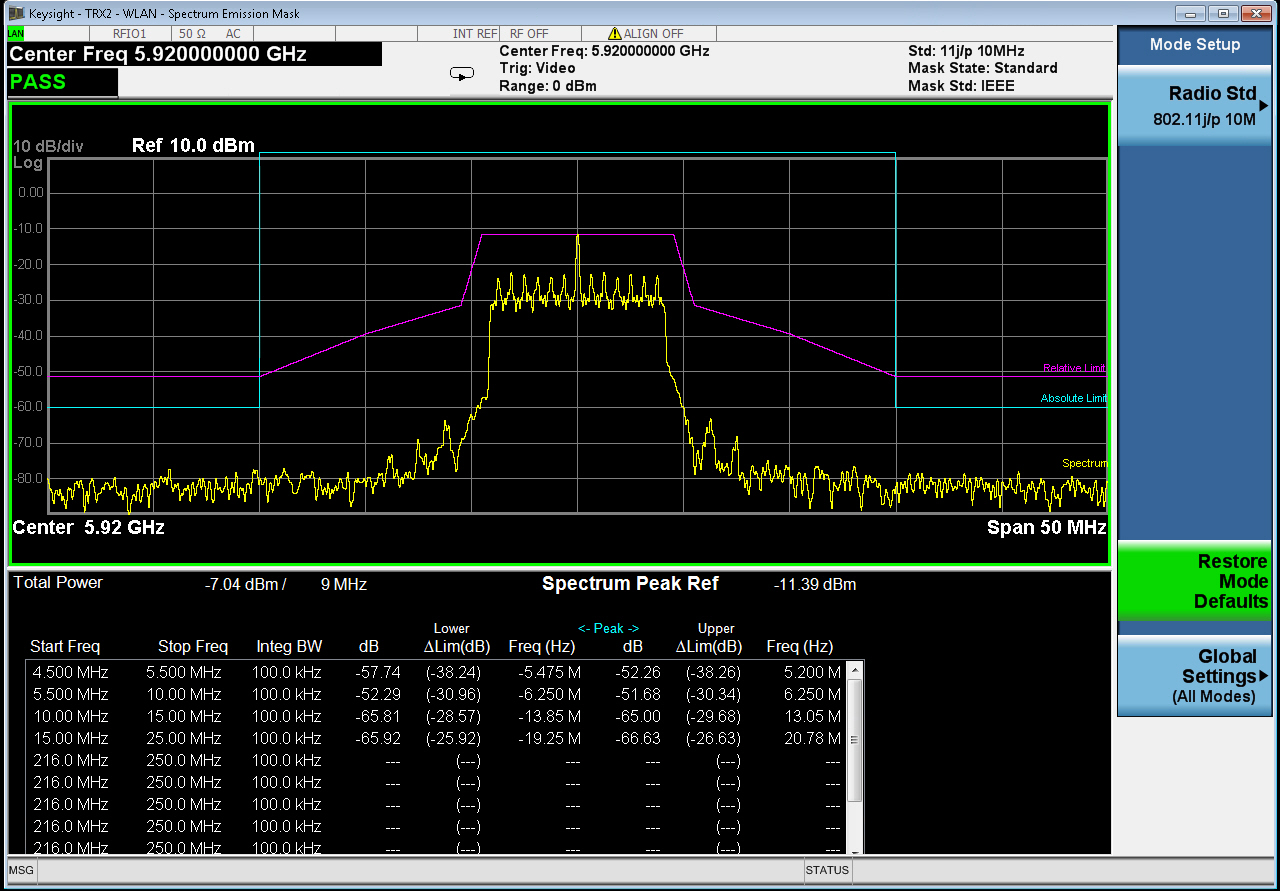Toggle AC coupling in the status bar
The width and height of the screenshot is (1280, 891).
pyautogui.click(x=232, y=33)
